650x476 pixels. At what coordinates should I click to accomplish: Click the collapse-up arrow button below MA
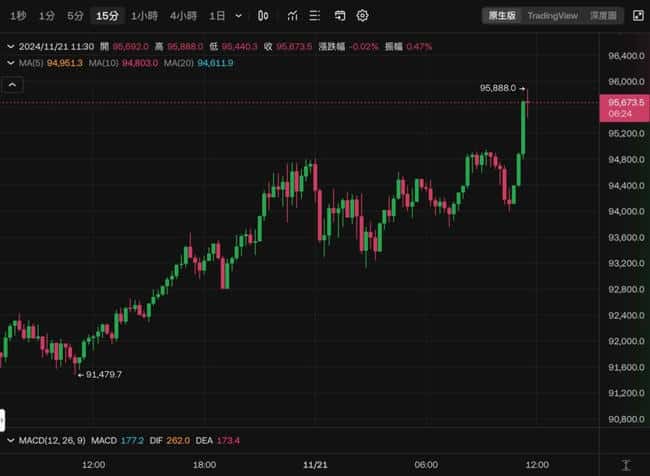(12, 85)
